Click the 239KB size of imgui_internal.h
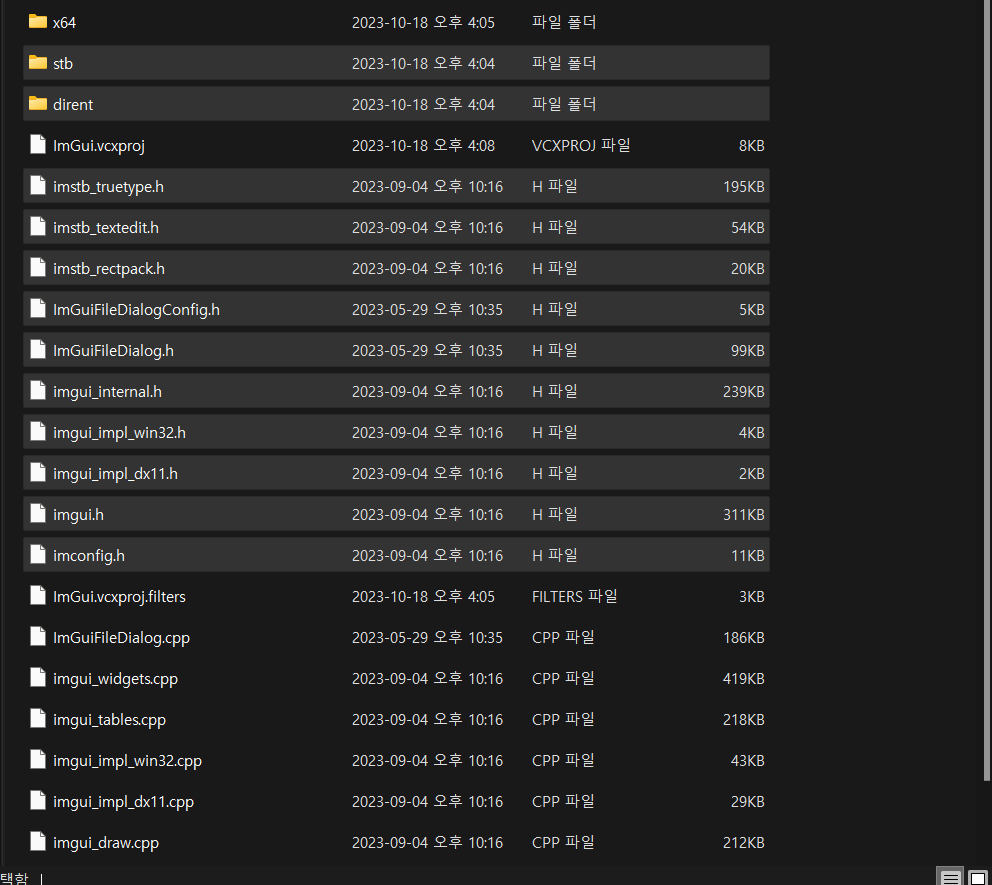Viewport: 992px width, 885px height. pos(743,392)
